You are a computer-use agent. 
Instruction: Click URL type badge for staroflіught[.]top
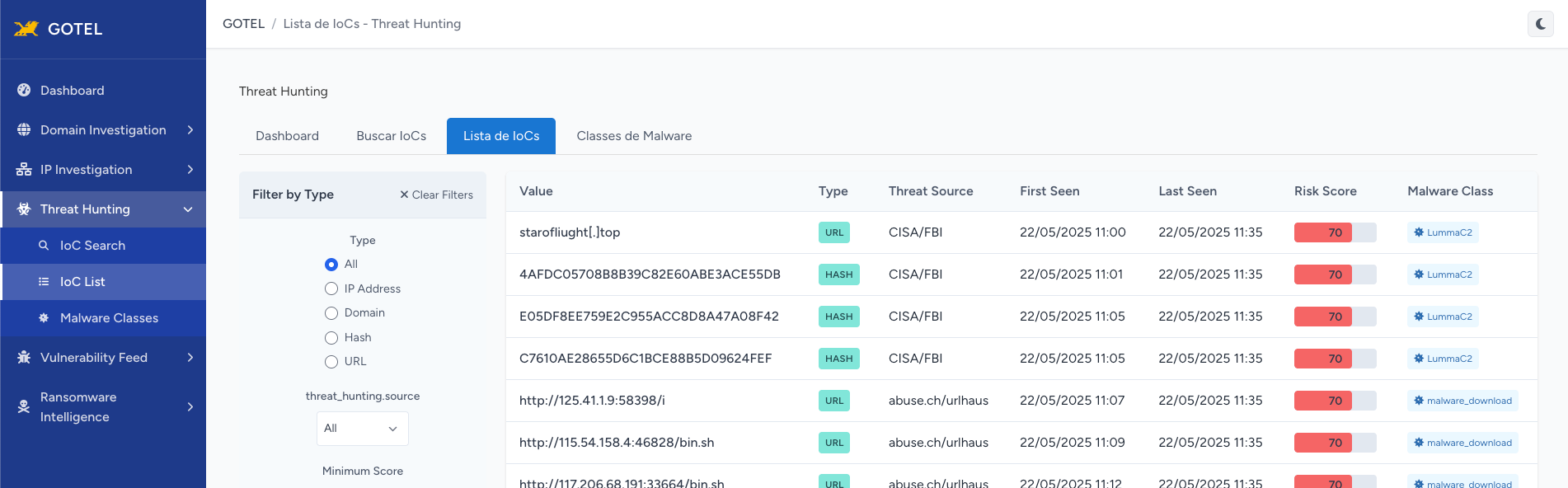[x=834, y=232]
